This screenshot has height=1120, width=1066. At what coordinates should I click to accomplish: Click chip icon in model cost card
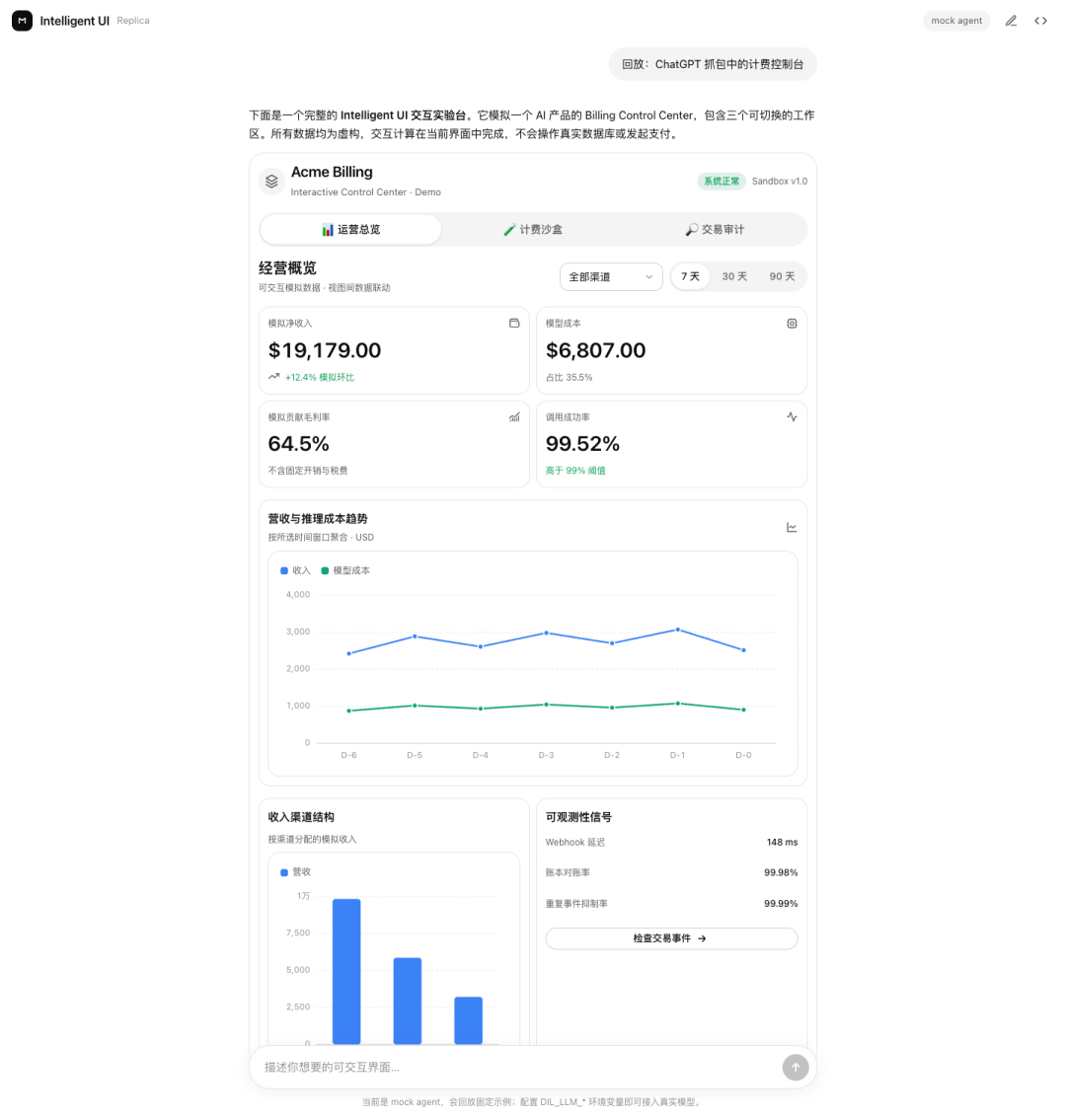point(792,324)
